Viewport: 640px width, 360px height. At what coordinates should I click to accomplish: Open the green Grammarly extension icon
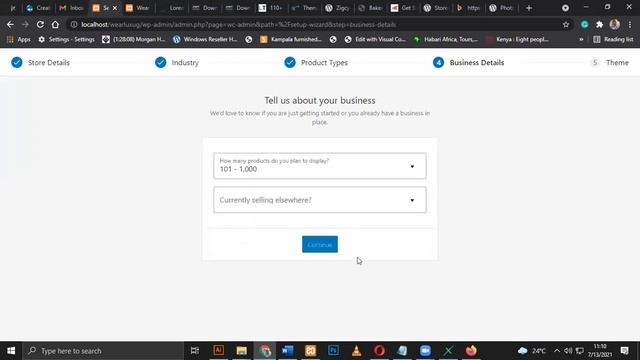(584, 24)
